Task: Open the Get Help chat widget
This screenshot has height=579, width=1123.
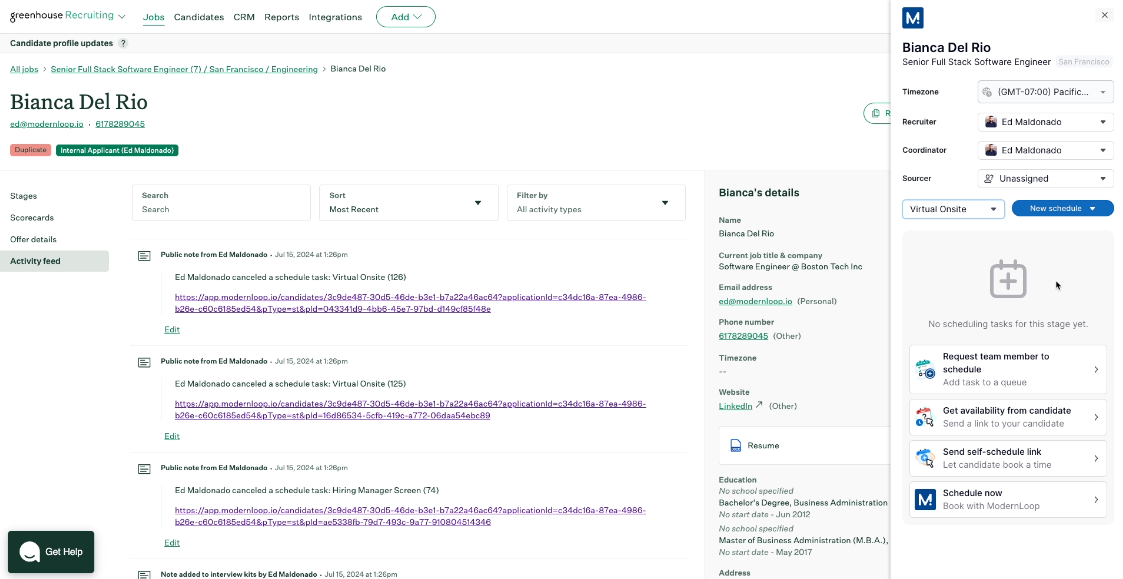Action: click(50, 552)
